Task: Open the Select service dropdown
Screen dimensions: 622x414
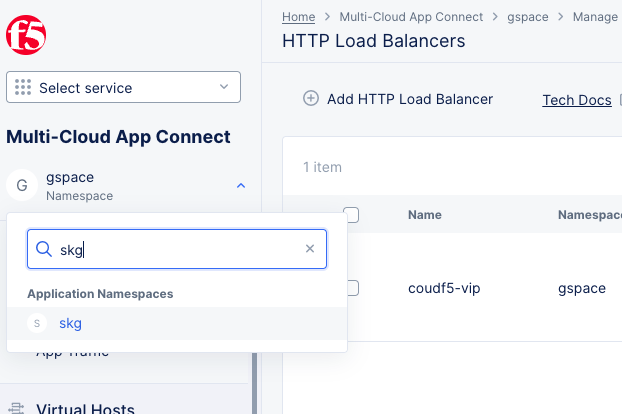Action: tap(123, 88)
